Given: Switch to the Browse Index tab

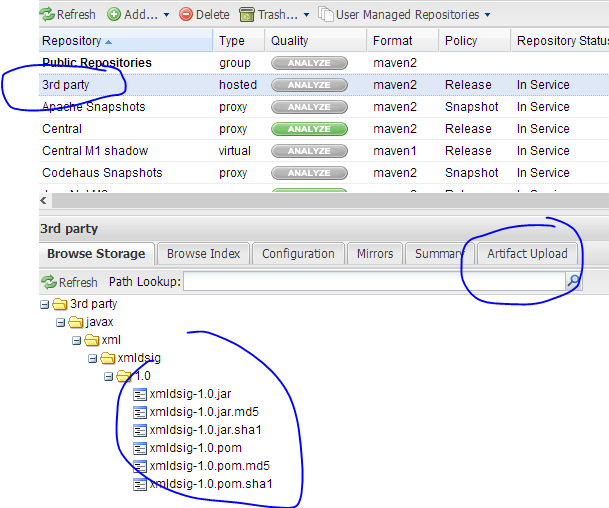Looking at the screenshot, I should point(204,254).
